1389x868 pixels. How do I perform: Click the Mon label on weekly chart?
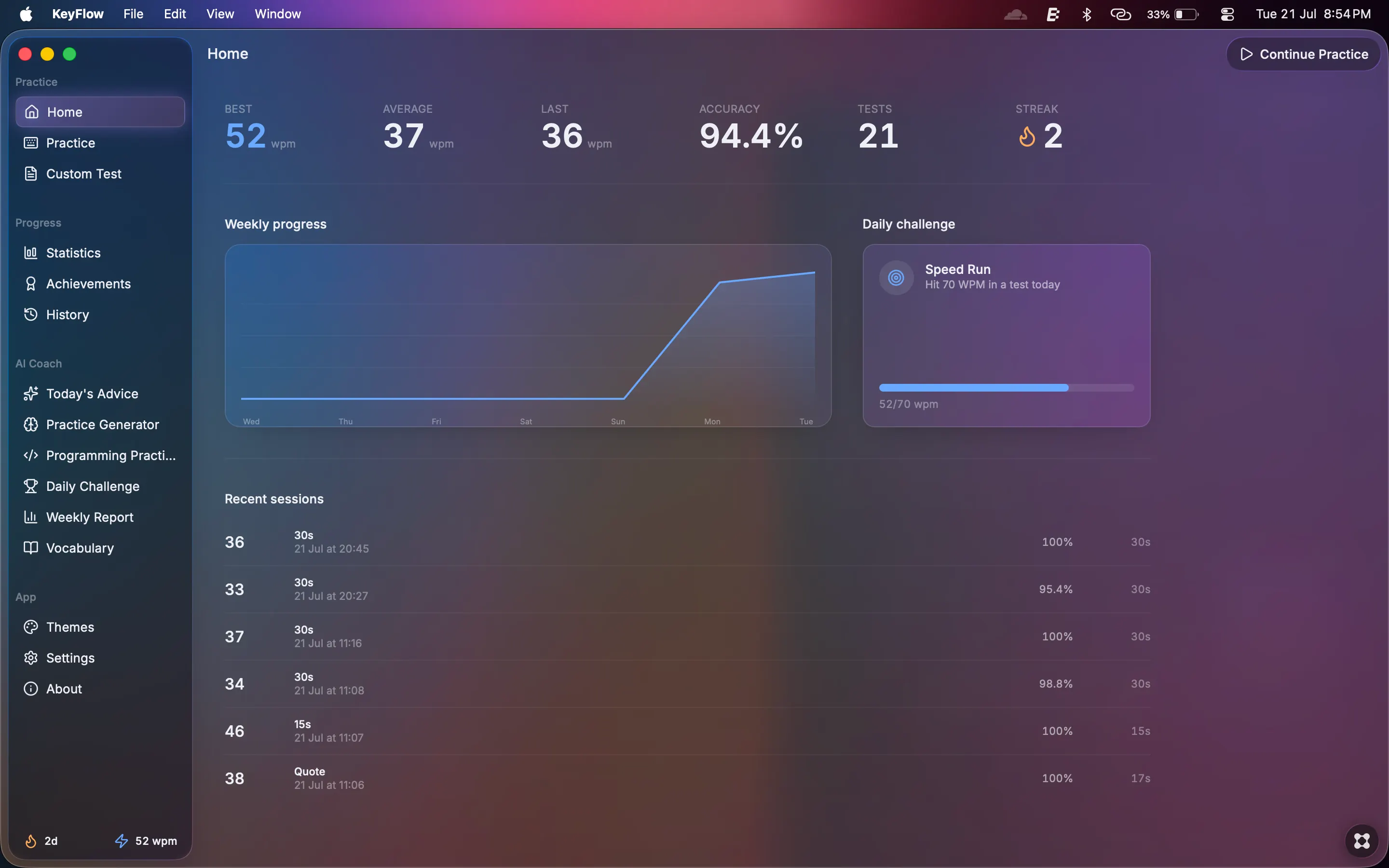pyautogui.click(x=712, y=421)
